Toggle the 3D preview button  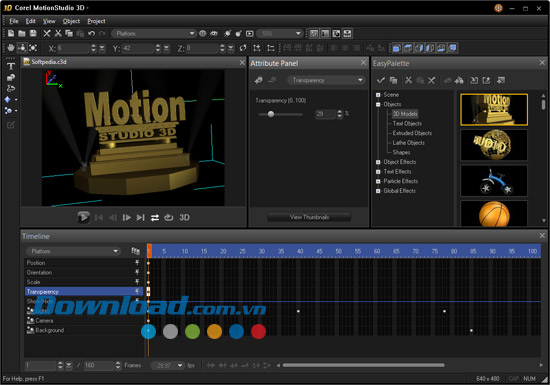[185, 218]
